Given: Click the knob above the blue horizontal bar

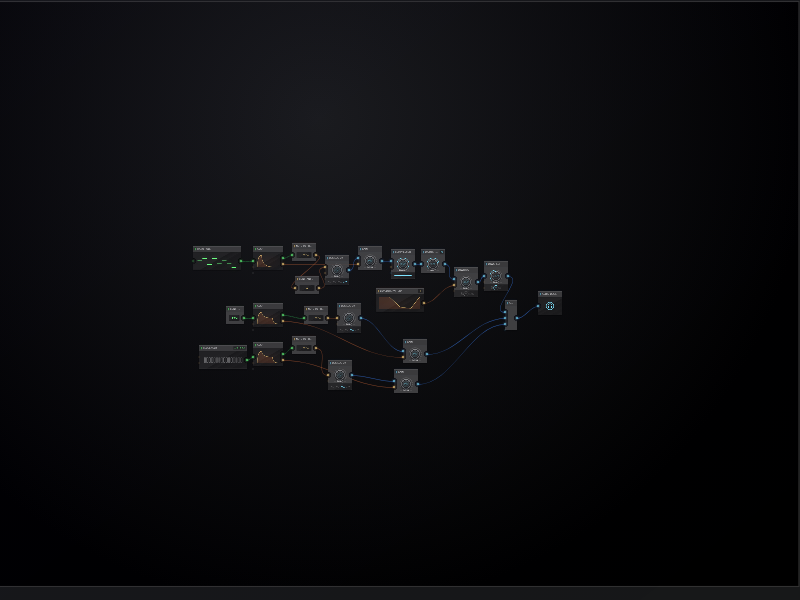Looking at the screenshot, I should (x=403, y=264).
